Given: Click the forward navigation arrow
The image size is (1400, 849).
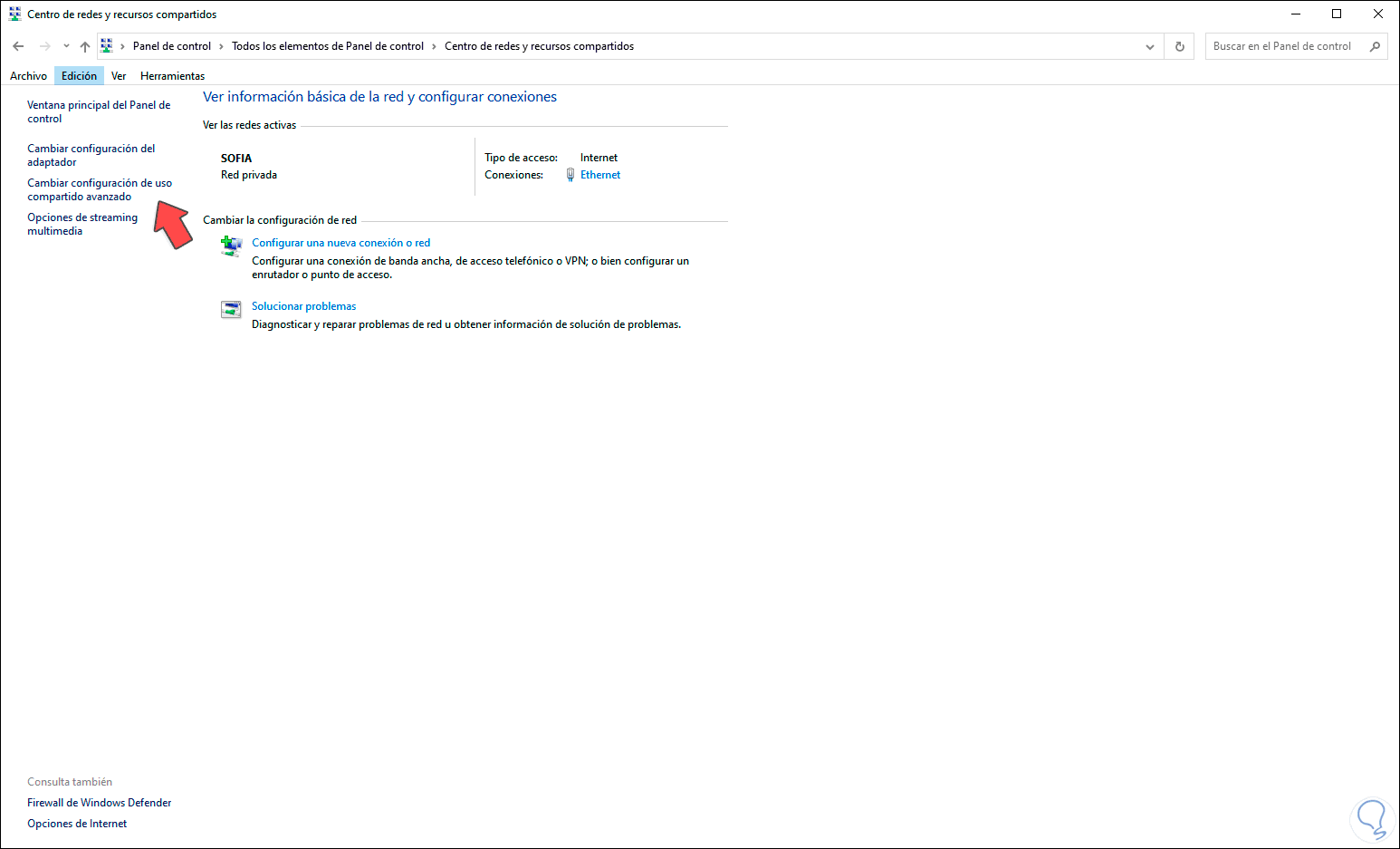Looking at the screenshot, I should (x=43, y=45).
